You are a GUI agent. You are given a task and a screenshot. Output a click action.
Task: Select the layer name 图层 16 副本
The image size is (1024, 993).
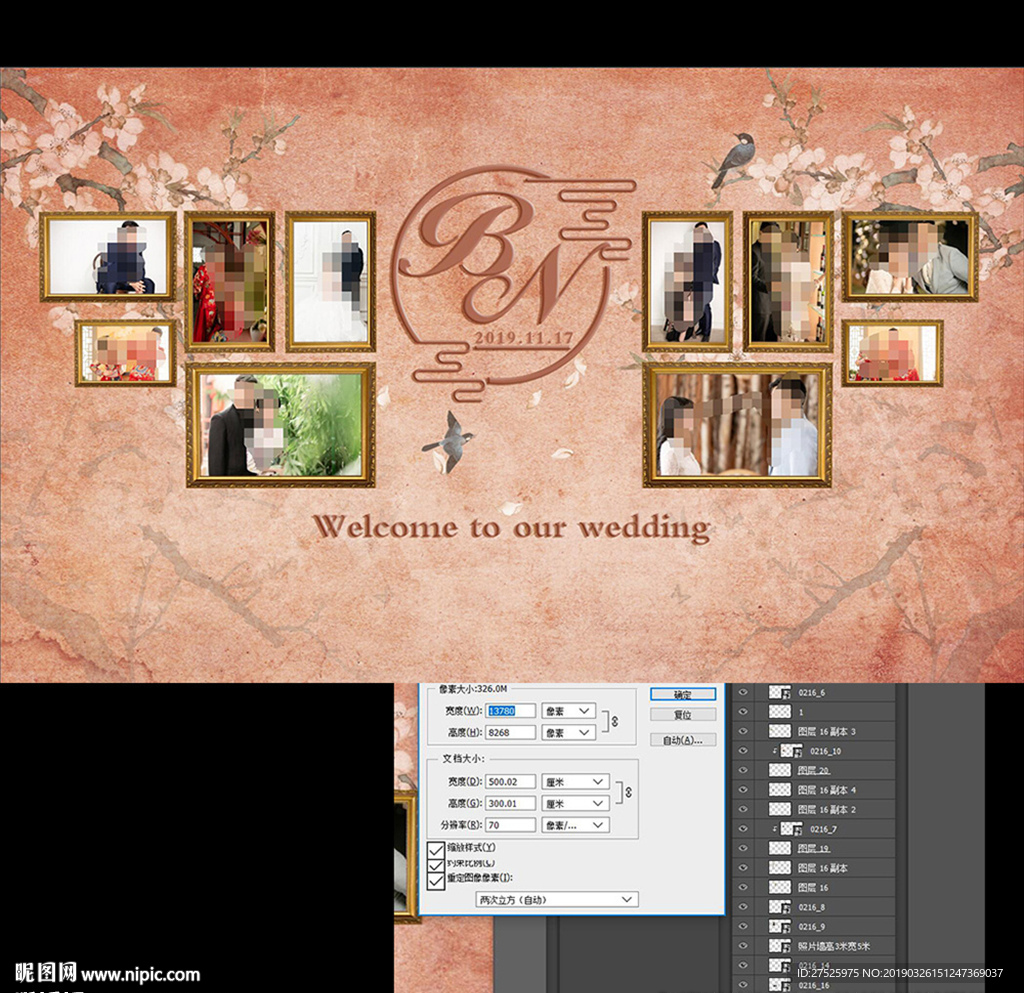click(x=822, y=868)
